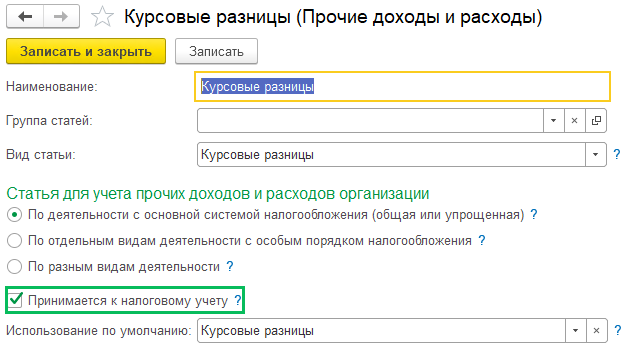Go back with the left arrow button

(25, 17)
